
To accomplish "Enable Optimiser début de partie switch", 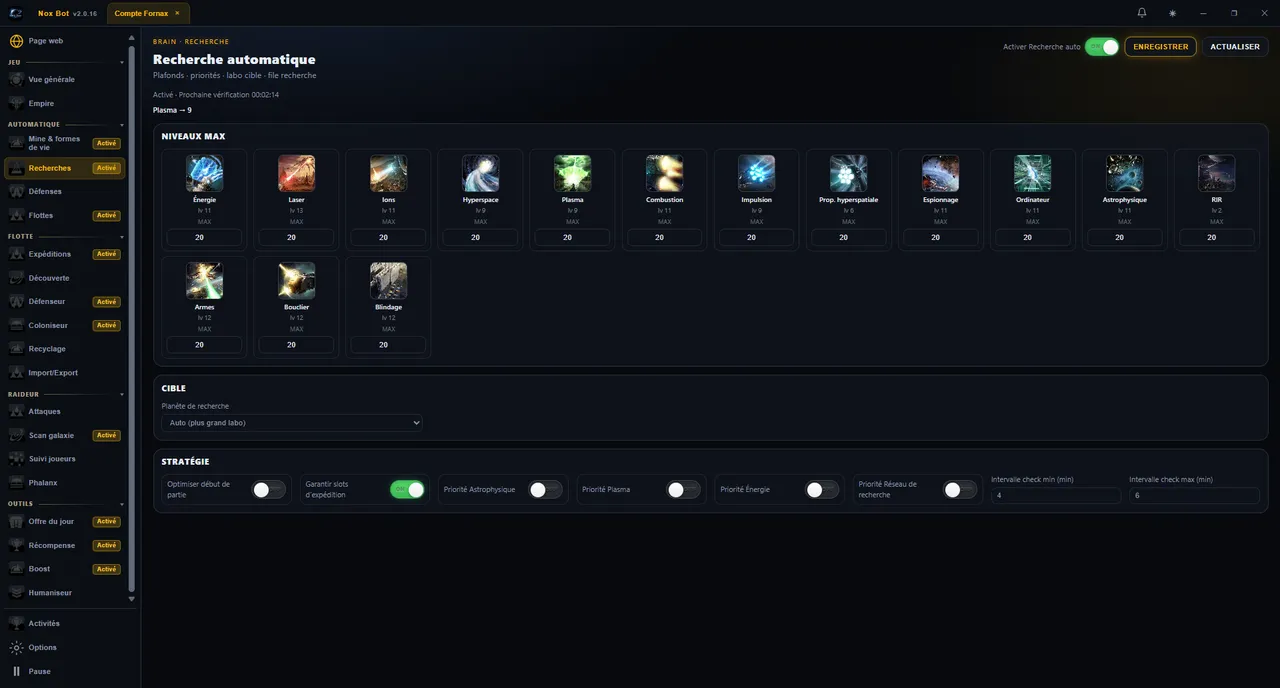I will pyautogui.click(x=269, y=490).
